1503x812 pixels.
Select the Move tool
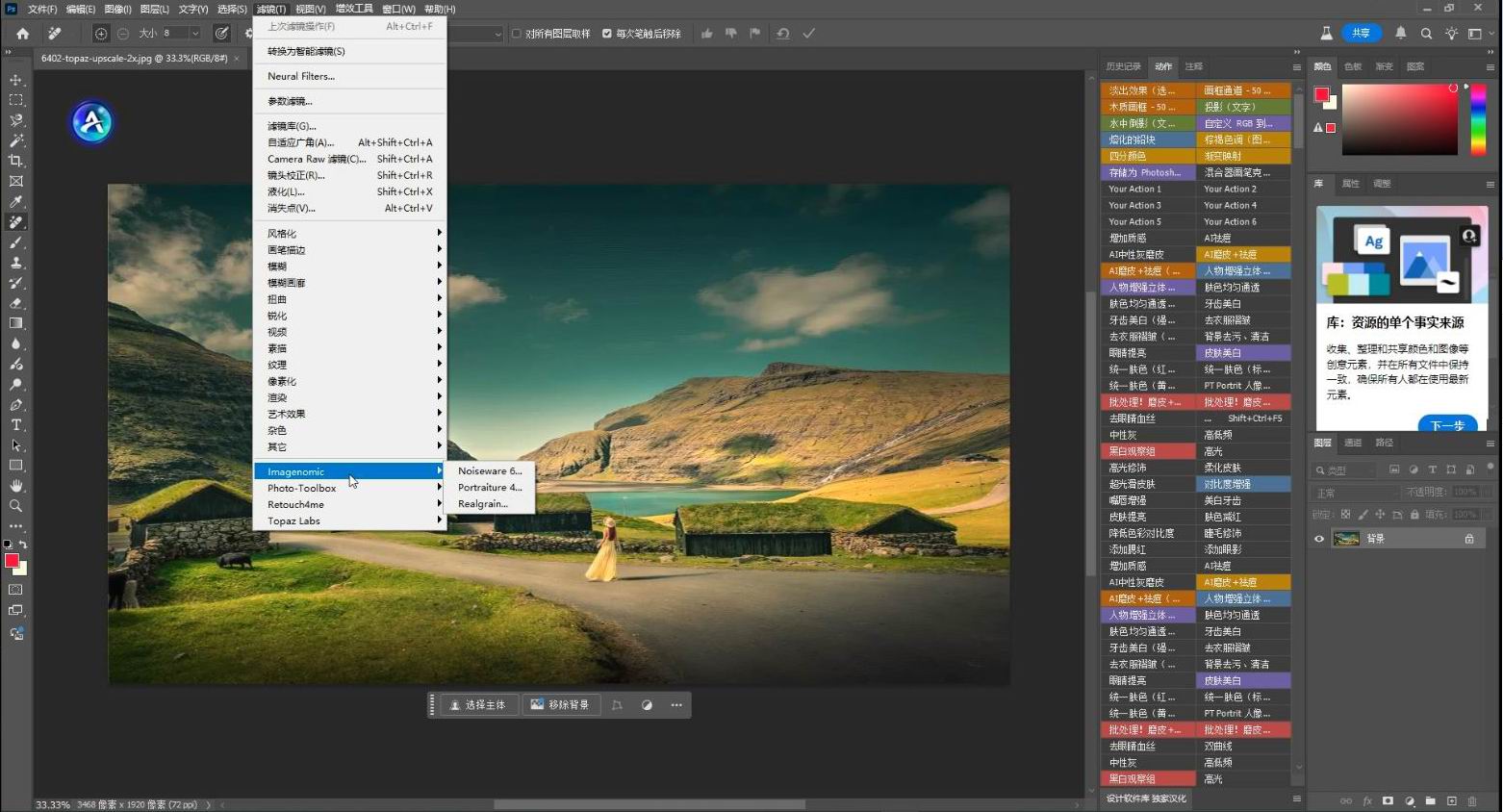coord(16,80)
